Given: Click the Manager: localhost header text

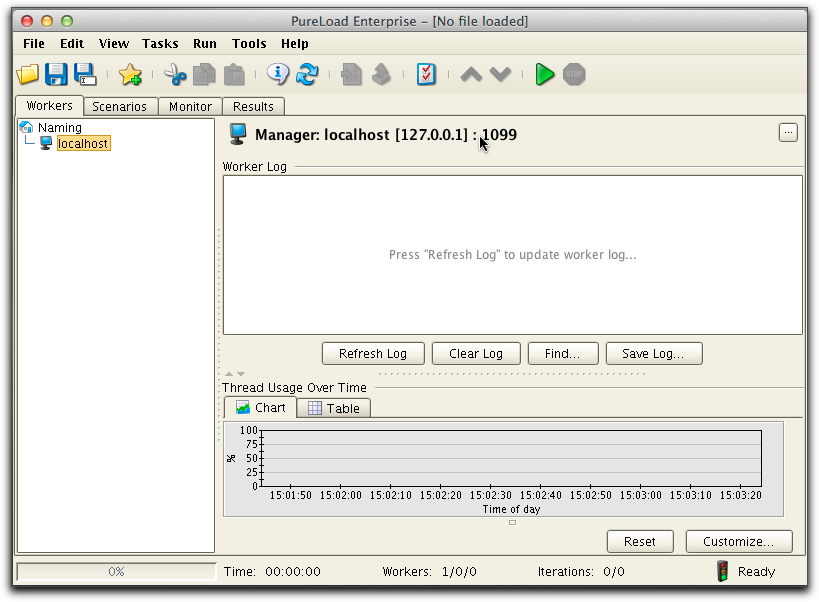Looking at the screenshot, I should pyautogui.click(x=386, y=135).
